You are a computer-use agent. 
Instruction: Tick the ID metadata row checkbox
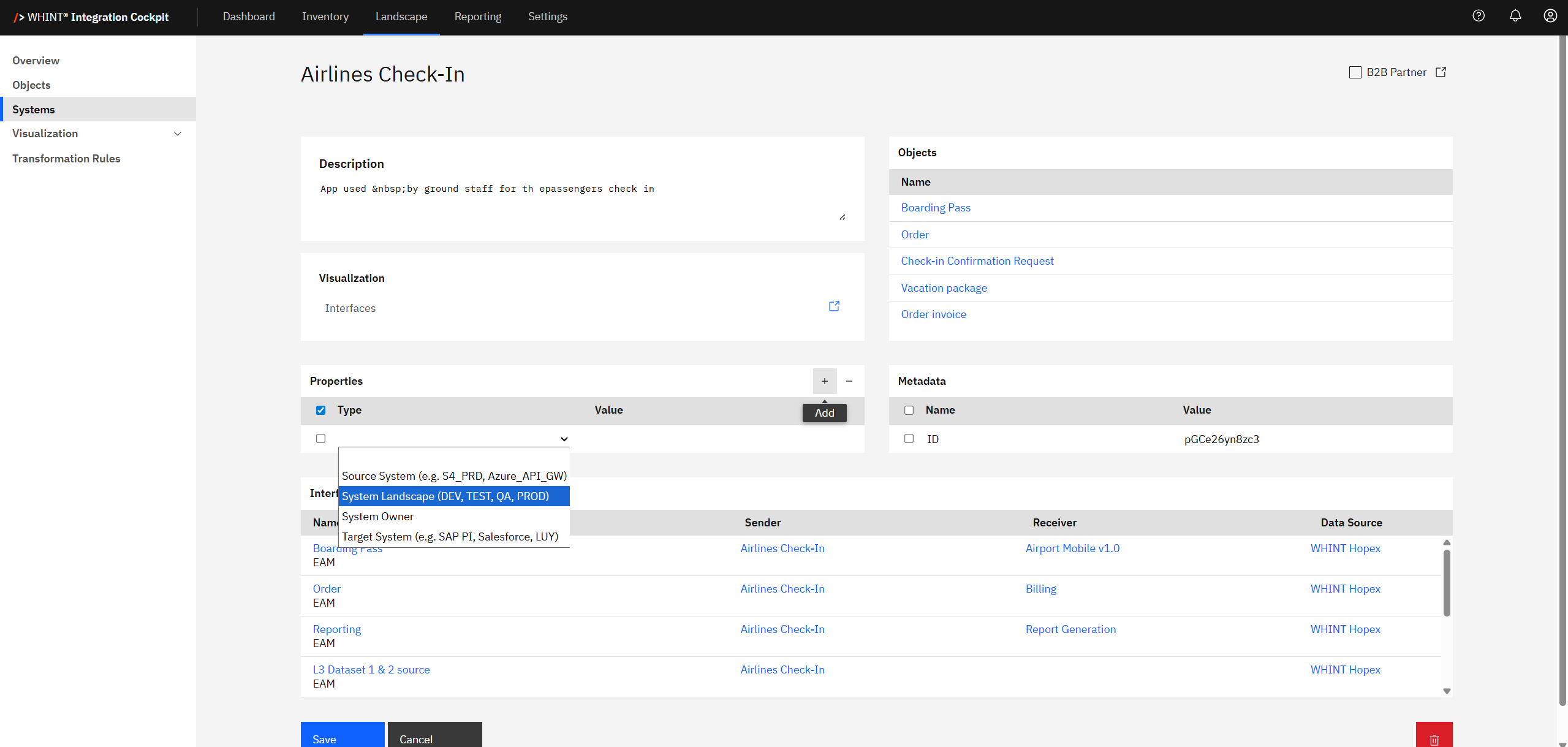(x=909, y=438)
